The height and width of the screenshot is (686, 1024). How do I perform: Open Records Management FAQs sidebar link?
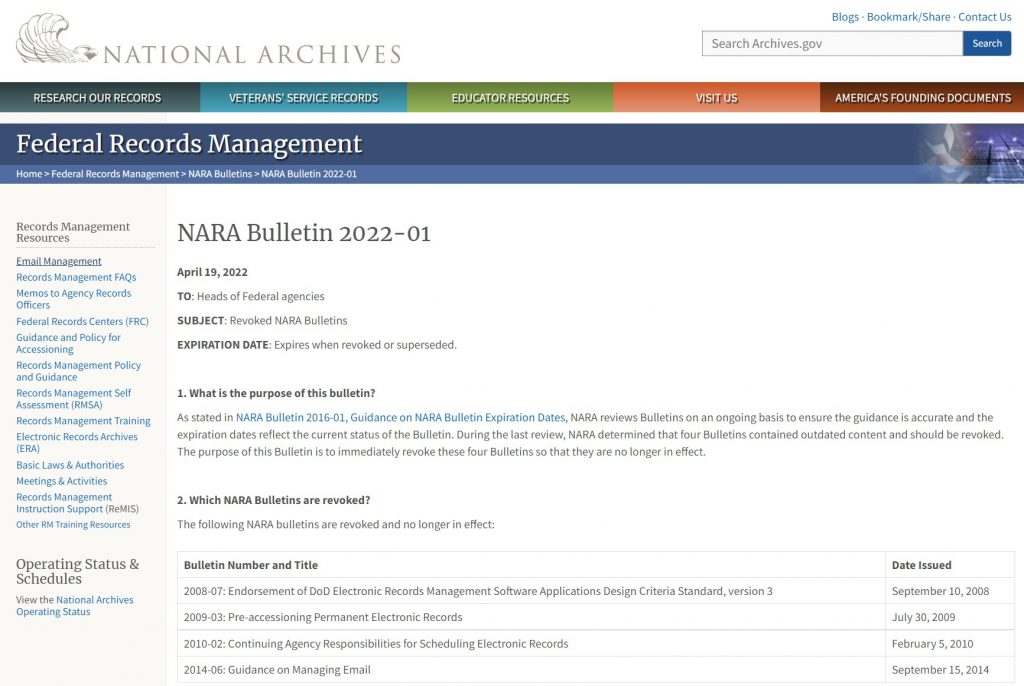(76, 277)
